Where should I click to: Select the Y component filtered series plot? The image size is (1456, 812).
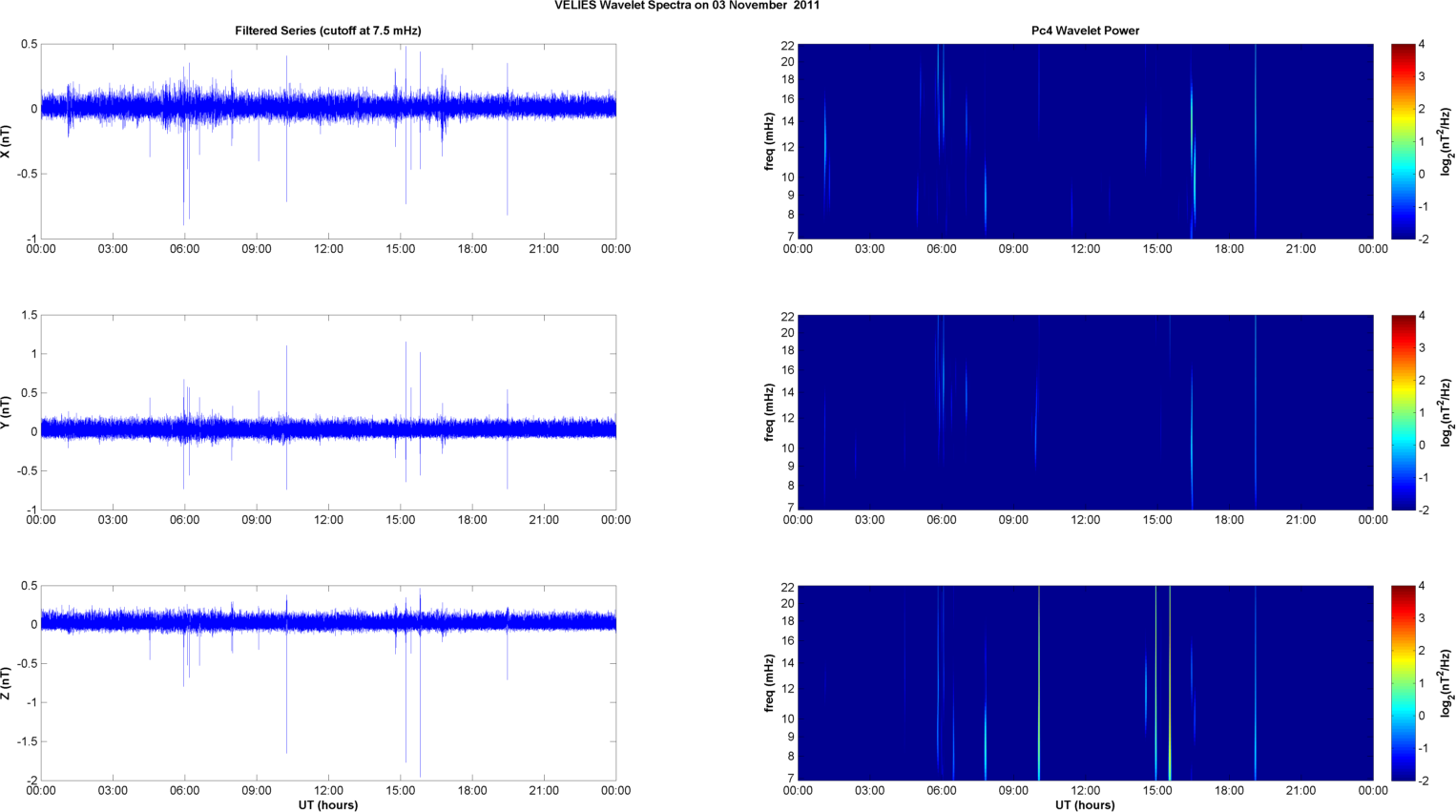(327, 412)
